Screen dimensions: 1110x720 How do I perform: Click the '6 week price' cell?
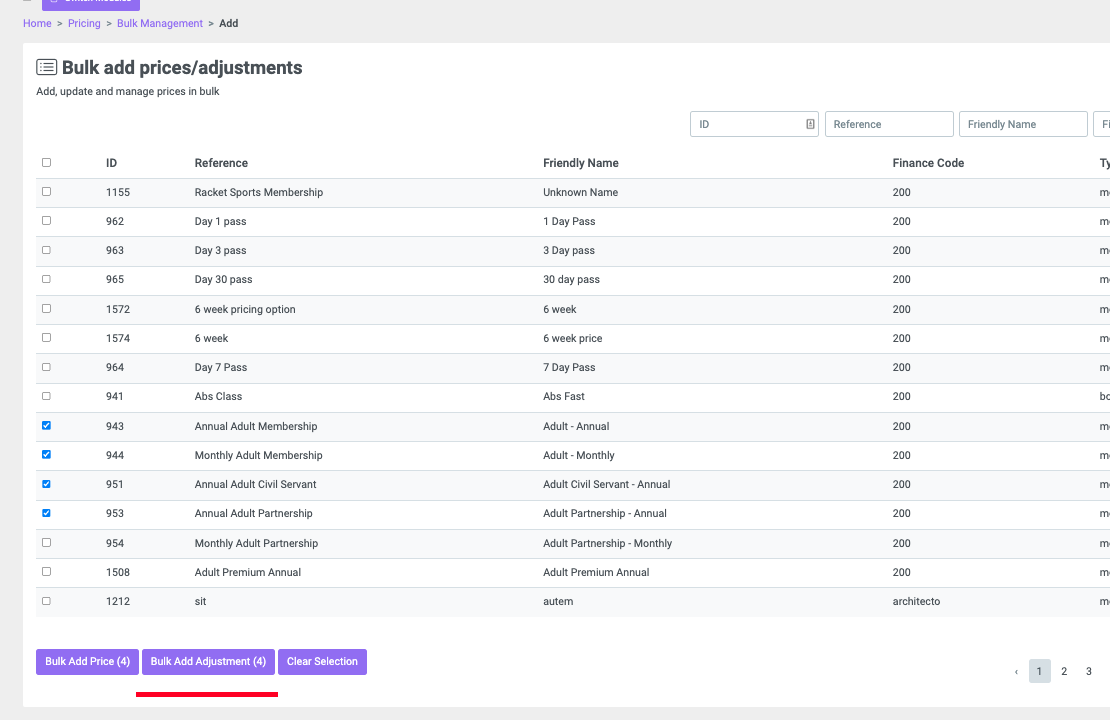click(x=573, y=338)
